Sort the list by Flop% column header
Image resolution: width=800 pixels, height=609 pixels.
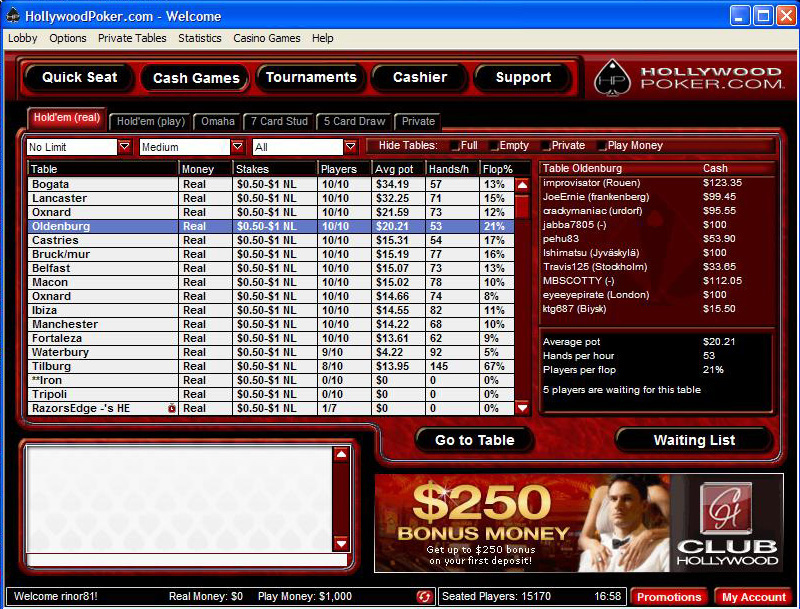coord(497,169)
